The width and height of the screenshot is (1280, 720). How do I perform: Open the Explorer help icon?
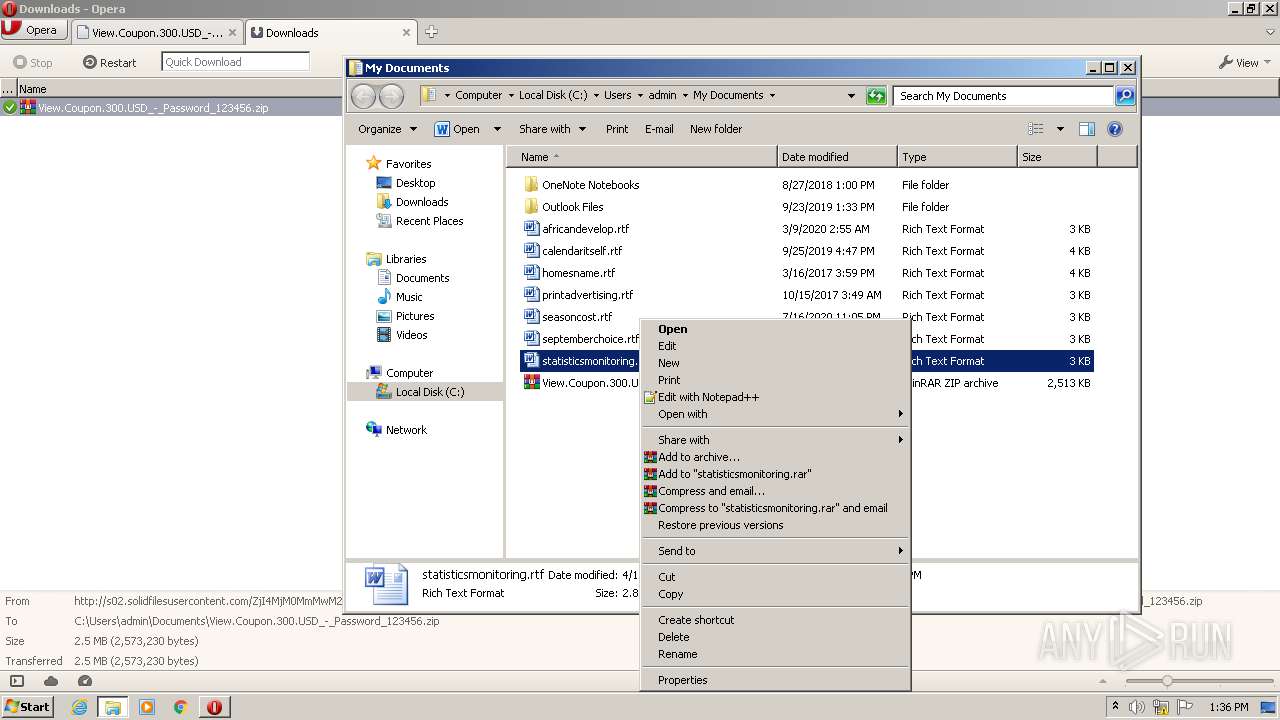click(x=1115, y=129)
